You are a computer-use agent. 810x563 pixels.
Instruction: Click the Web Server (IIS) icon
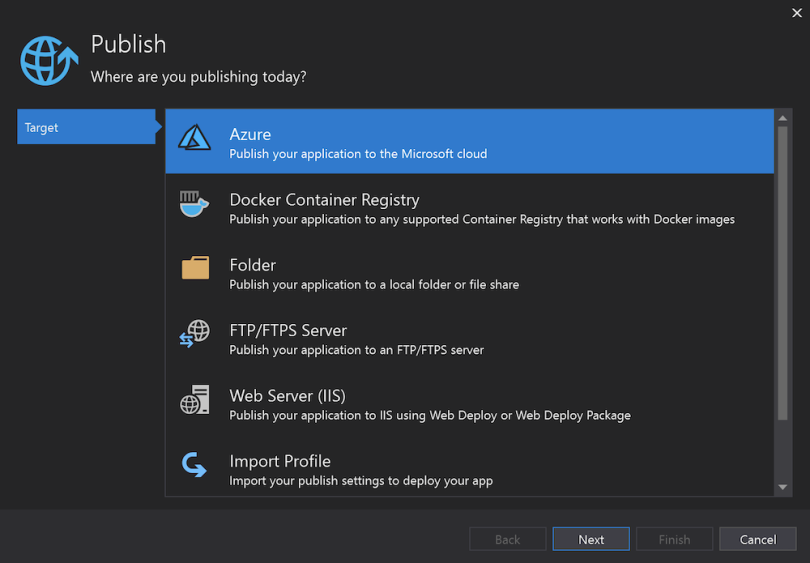[x=195, y=399]
